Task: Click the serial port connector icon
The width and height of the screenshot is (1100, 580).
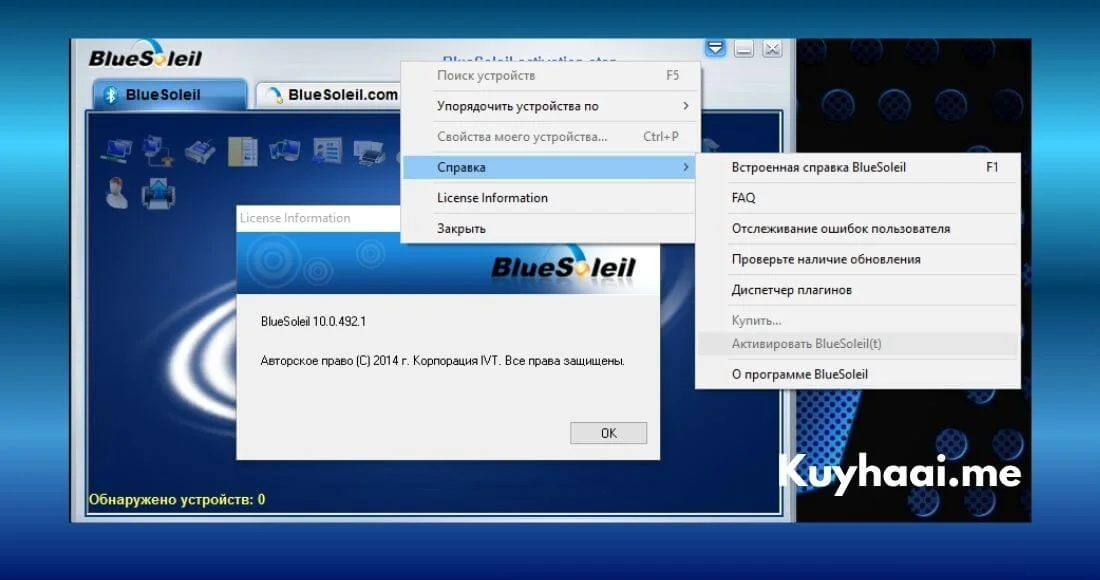Action: (200, 151)
